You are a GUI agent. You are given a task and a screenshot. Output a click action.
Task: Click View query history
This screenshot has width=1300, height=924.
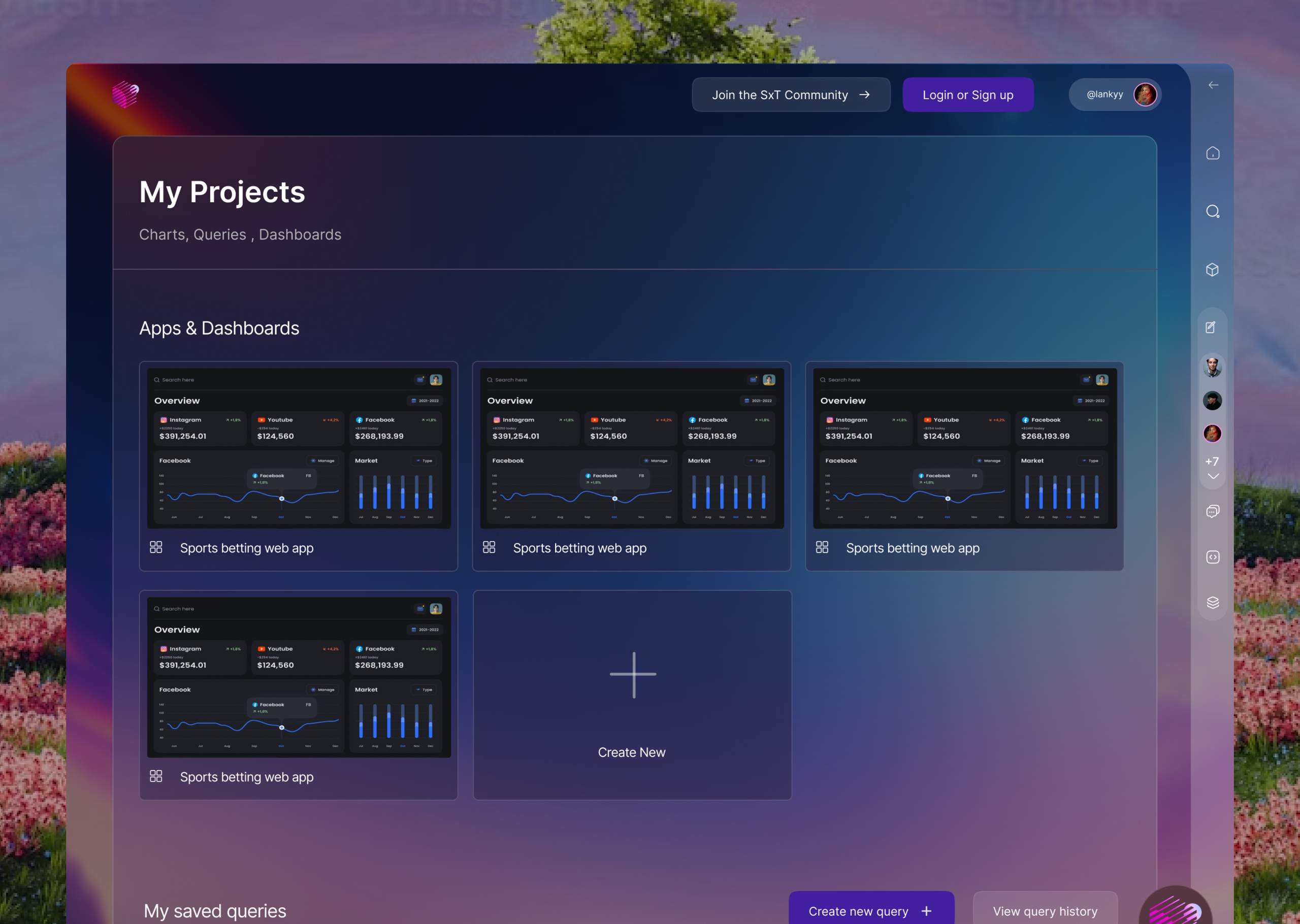1045,911
